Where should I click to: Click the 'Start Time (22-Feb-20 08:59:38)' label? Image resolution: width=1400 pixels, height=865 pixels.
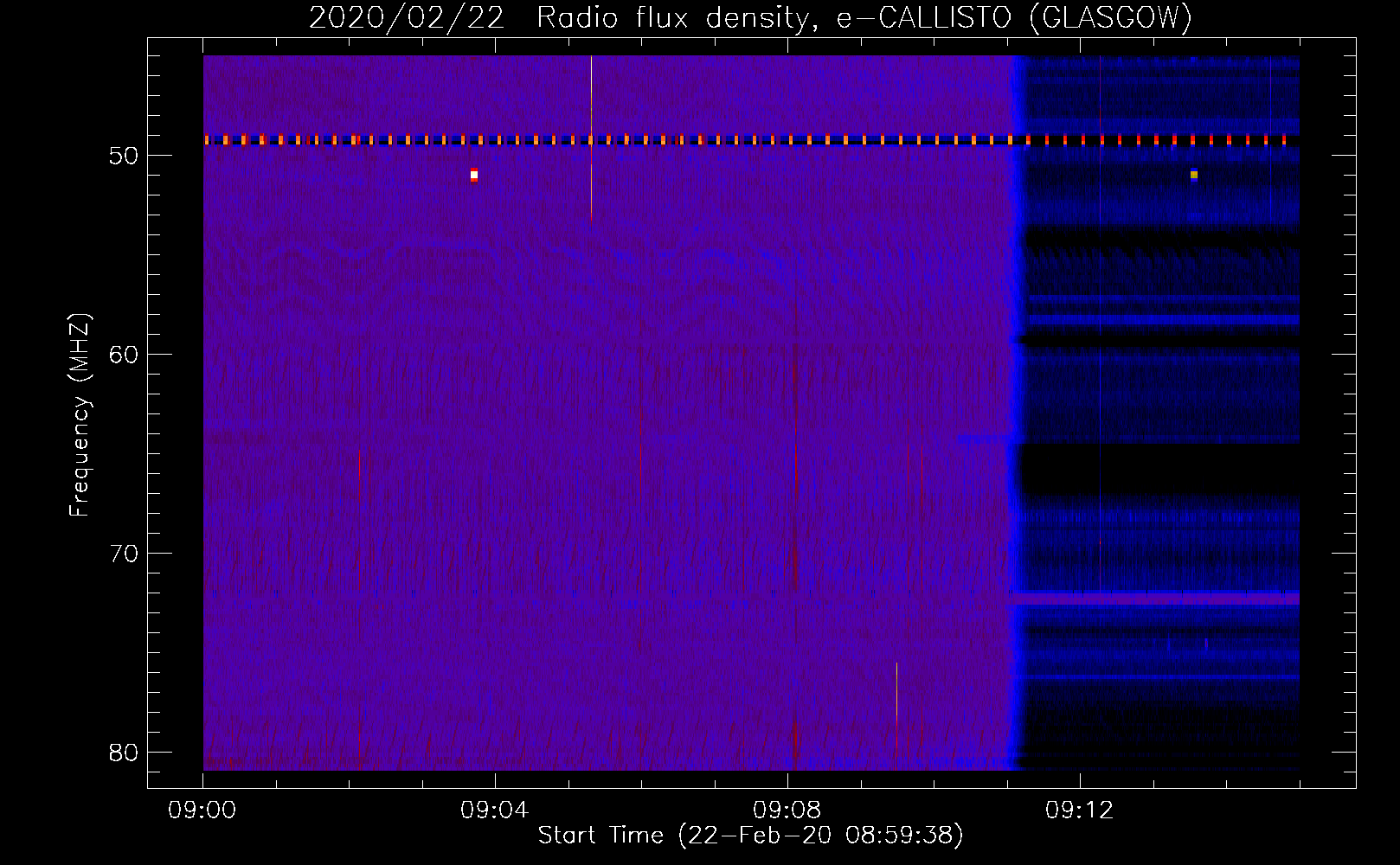750,836
